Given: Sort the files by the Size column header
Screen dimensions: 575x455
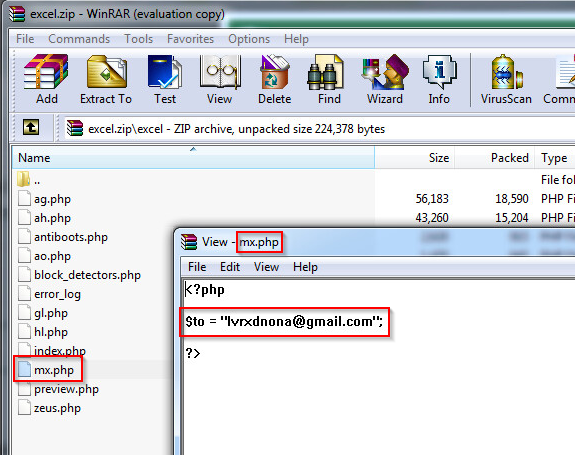Looking at the screenshot, I should click(415, 158).
